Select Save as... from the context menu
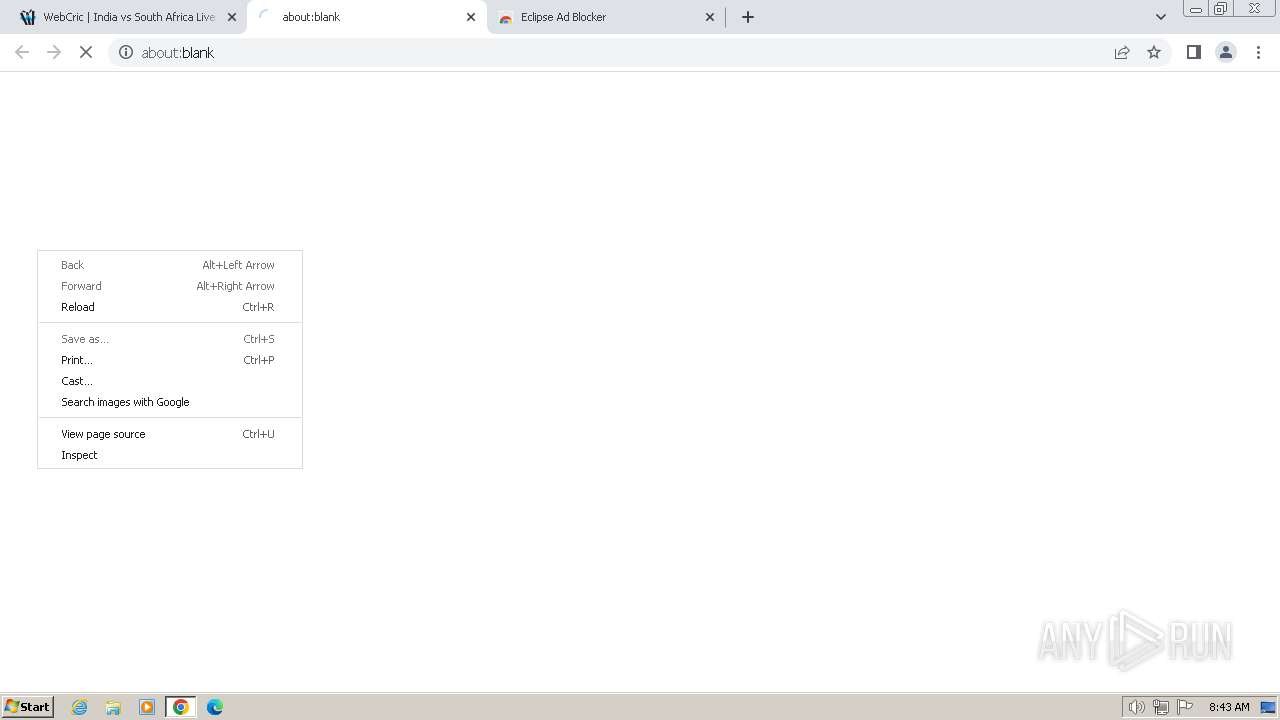This screenshot has width=1280, height=720. [170, 339]
